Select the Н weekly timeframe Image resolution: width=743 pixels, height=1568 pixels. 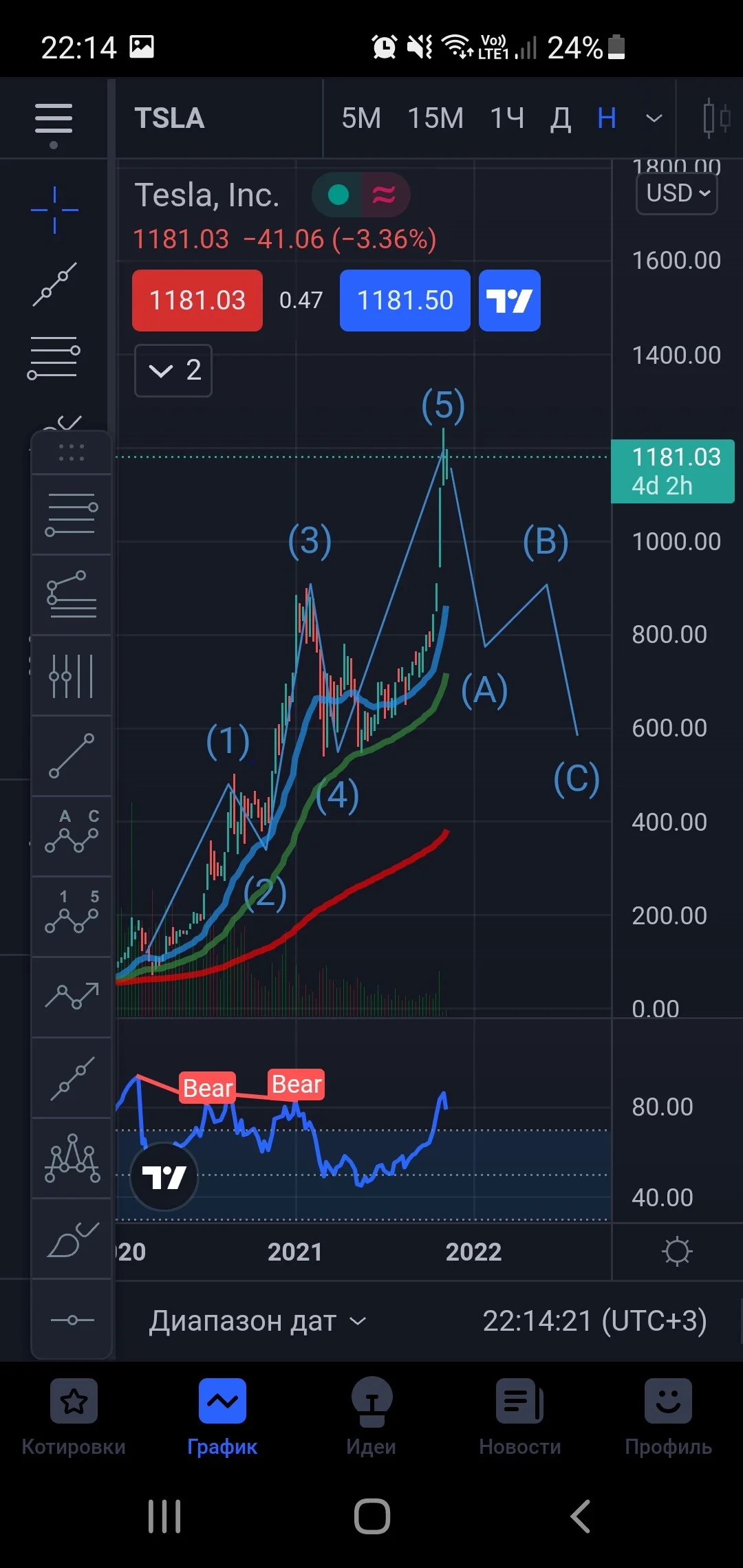[607, 118]
